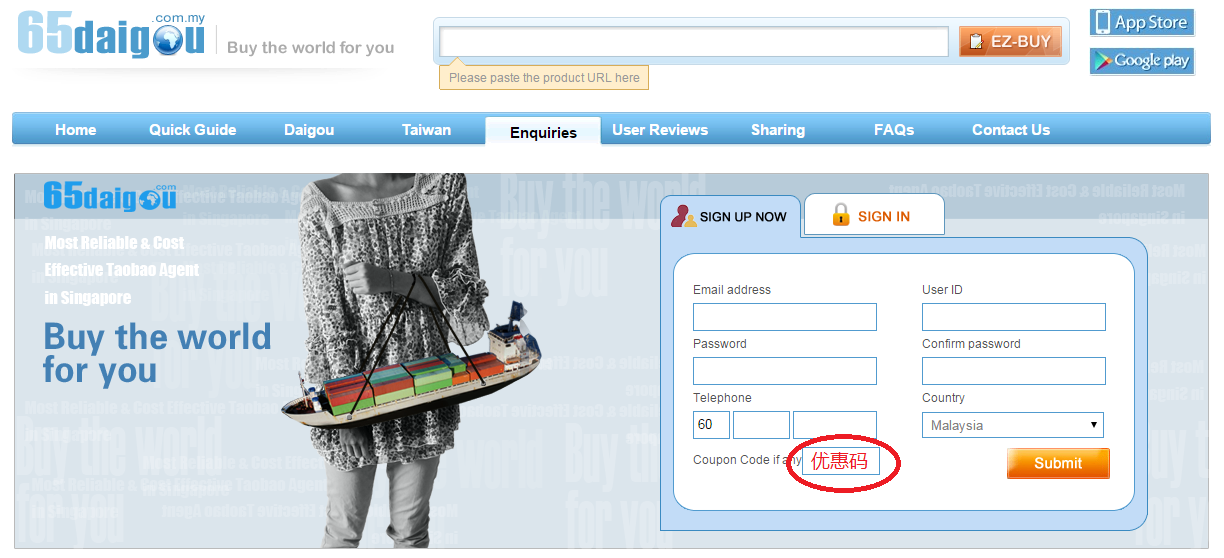Image resolution: width=1224 pixels, height=558 pixels.
Task: Click the 65daigou banner logo over image
Action: click(110, 196)
